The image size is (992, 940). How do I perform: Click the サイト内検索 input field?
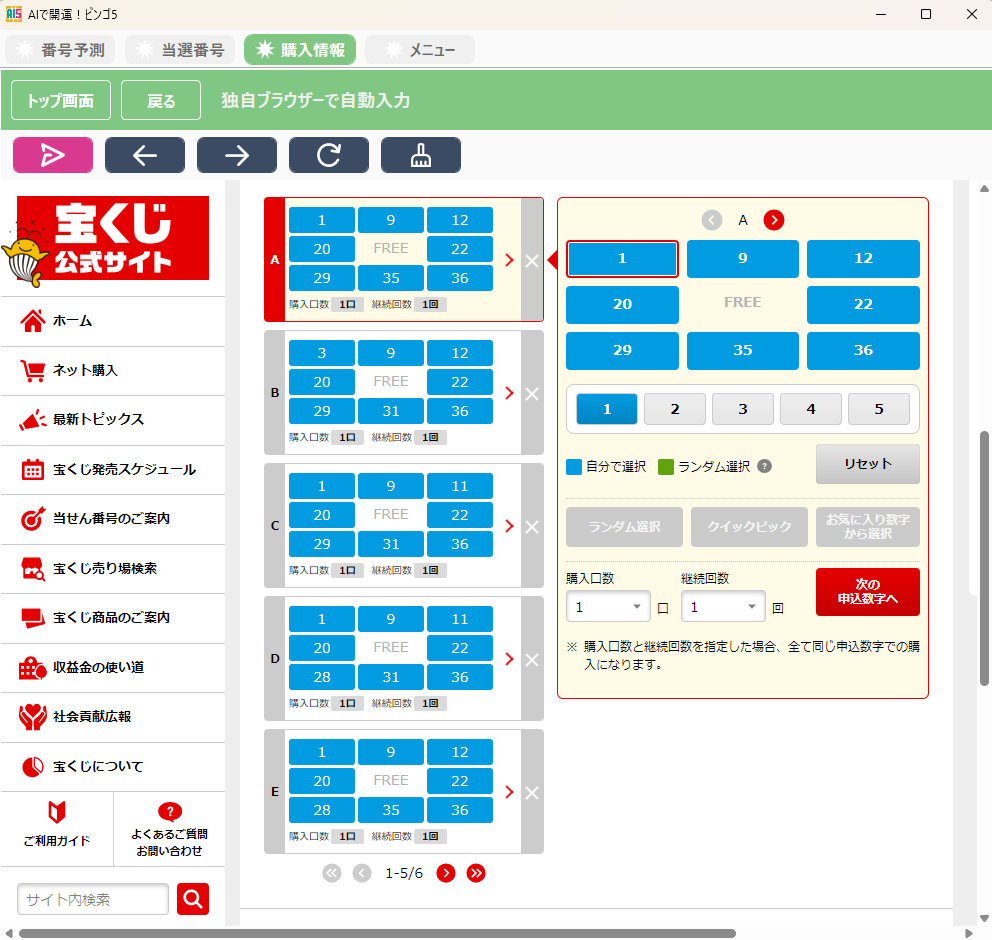(93, 899)
